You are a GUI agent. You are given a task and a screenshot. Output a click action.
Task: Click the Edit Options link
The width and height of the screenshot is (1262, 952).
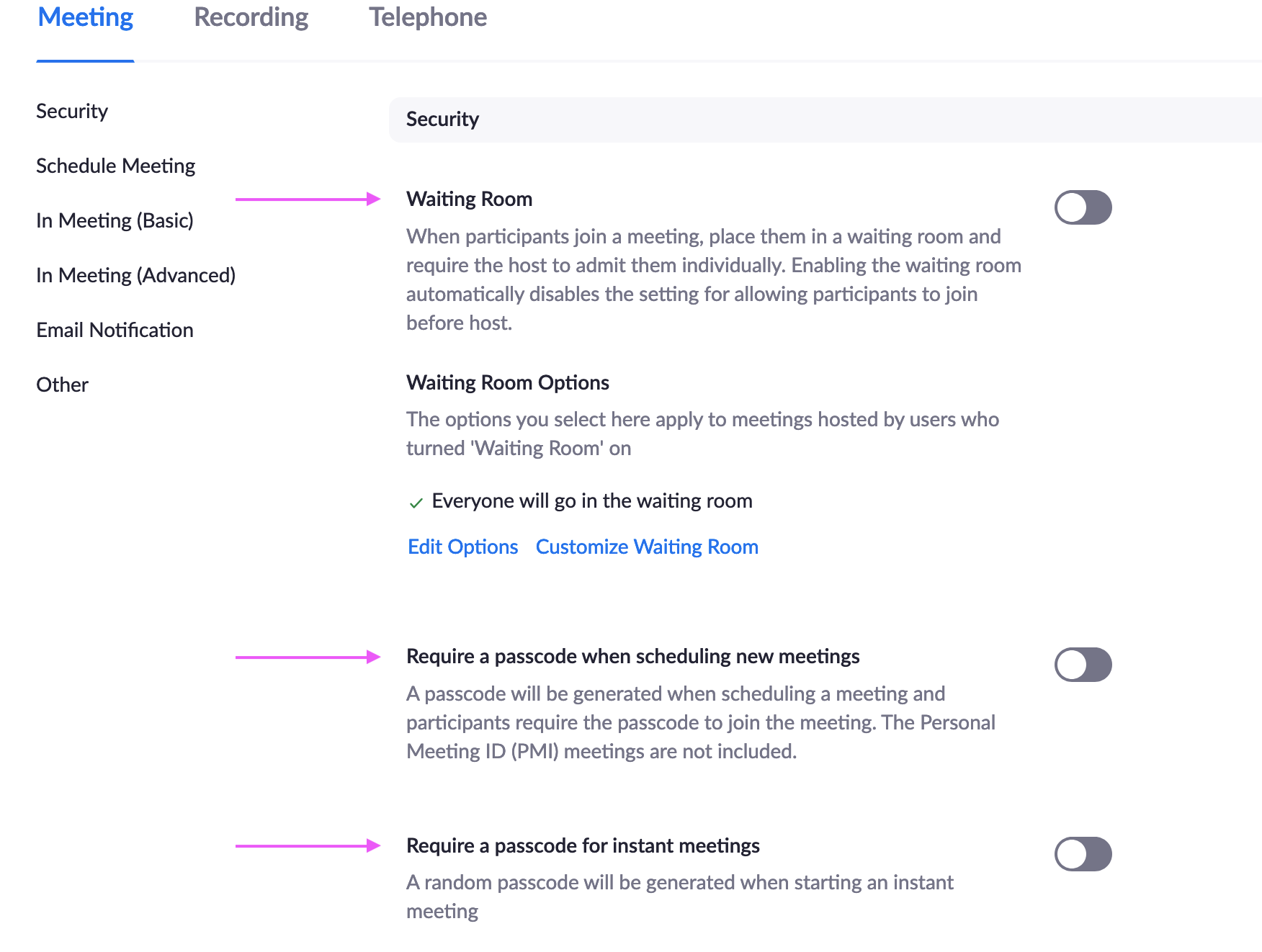tap(462, 547)
